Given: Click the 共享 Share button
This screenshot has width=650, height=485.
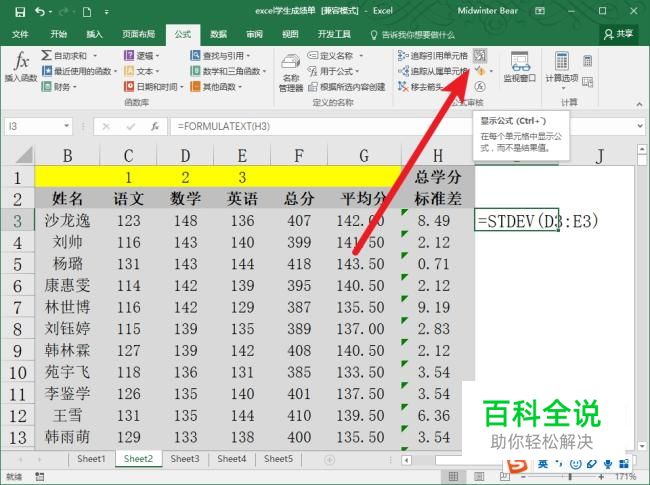Looking at the screenshot, I should point(618,34).
